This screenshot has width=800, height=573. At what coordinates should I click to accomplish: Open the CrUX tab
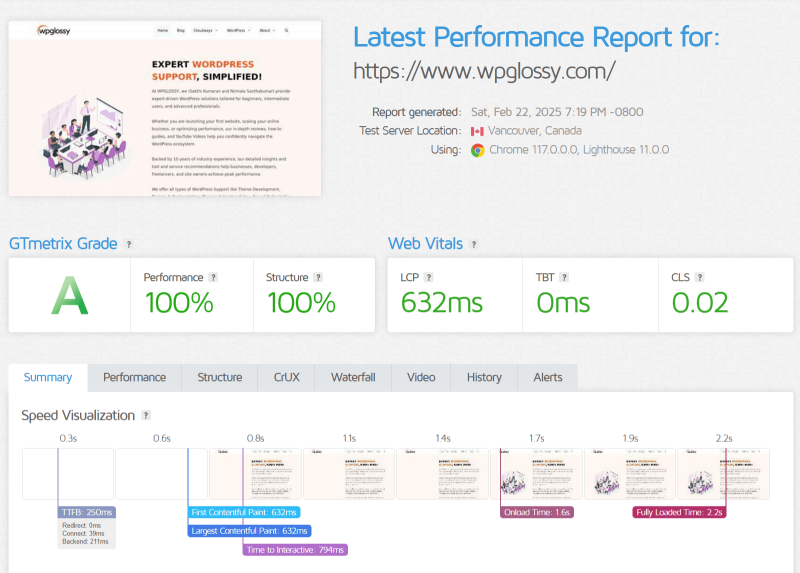pos(286,378)
